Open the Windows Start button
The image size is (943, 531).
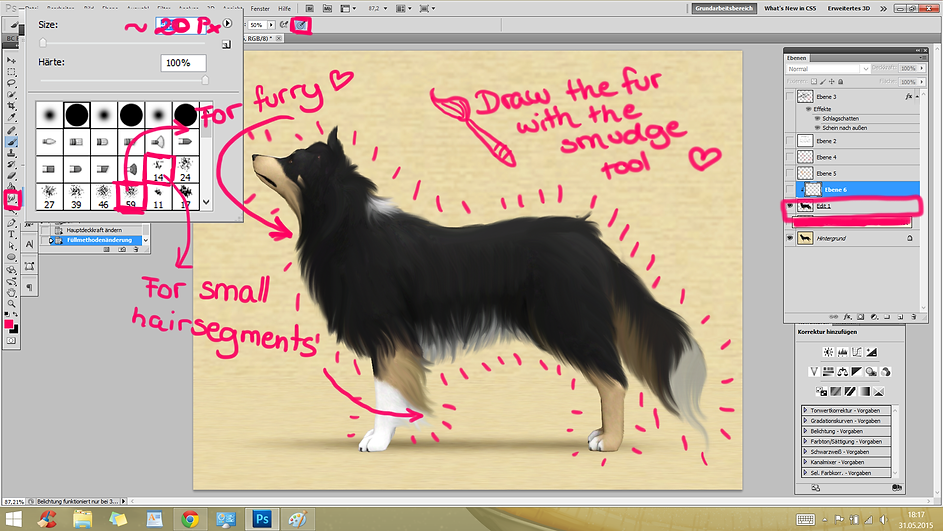coord(13,519)
